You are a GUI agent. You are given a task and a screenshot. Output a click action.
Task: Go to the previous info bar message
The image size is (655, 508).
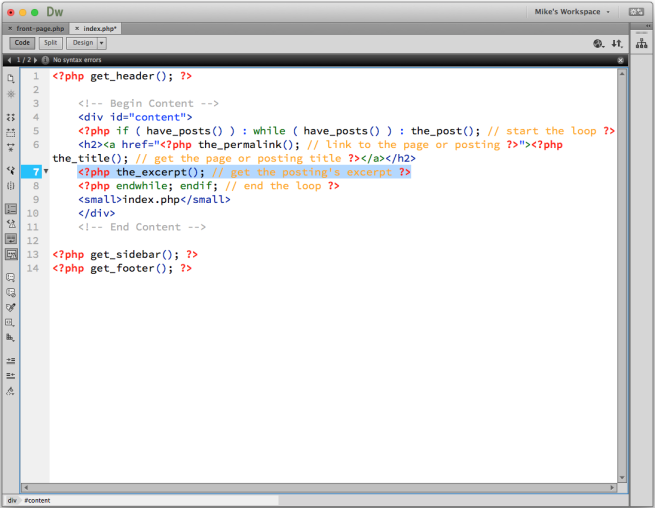click(10, 60)
